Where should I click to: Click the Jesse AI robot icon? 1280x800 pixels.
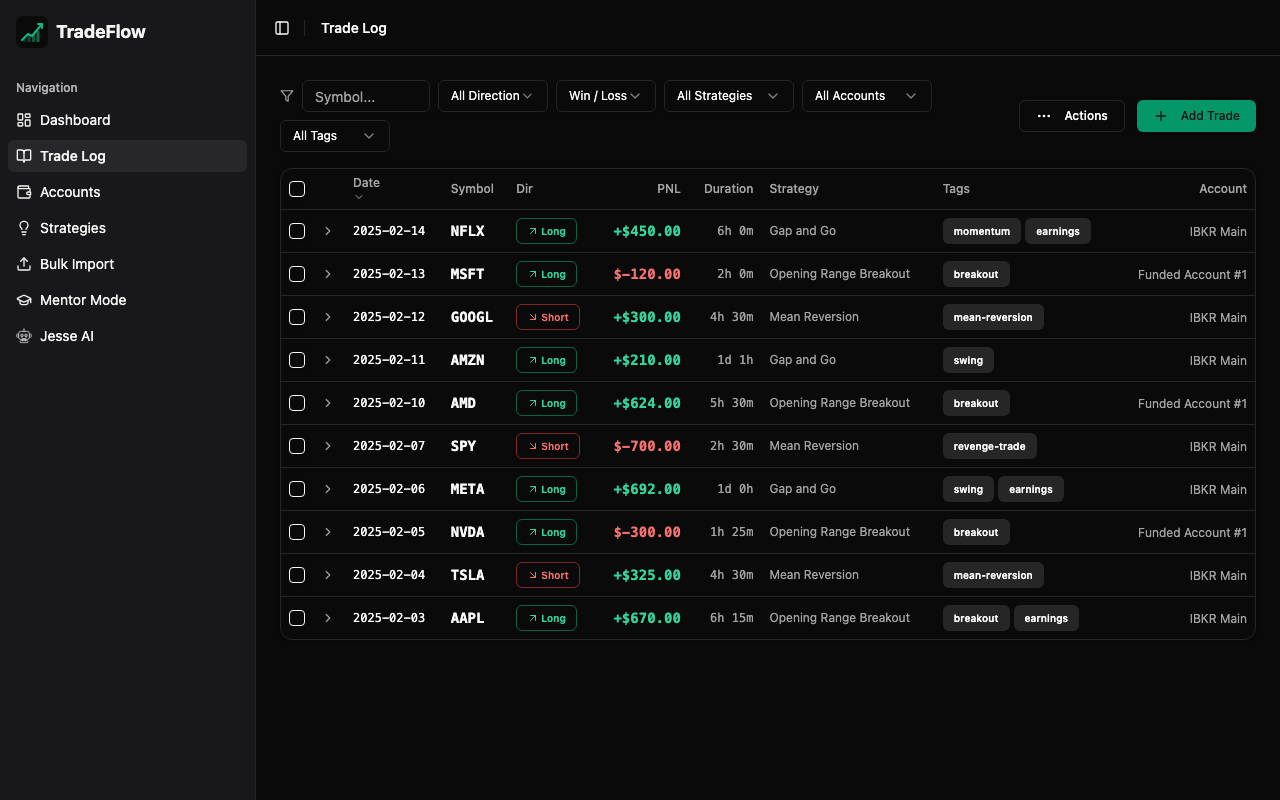point(24,335)
